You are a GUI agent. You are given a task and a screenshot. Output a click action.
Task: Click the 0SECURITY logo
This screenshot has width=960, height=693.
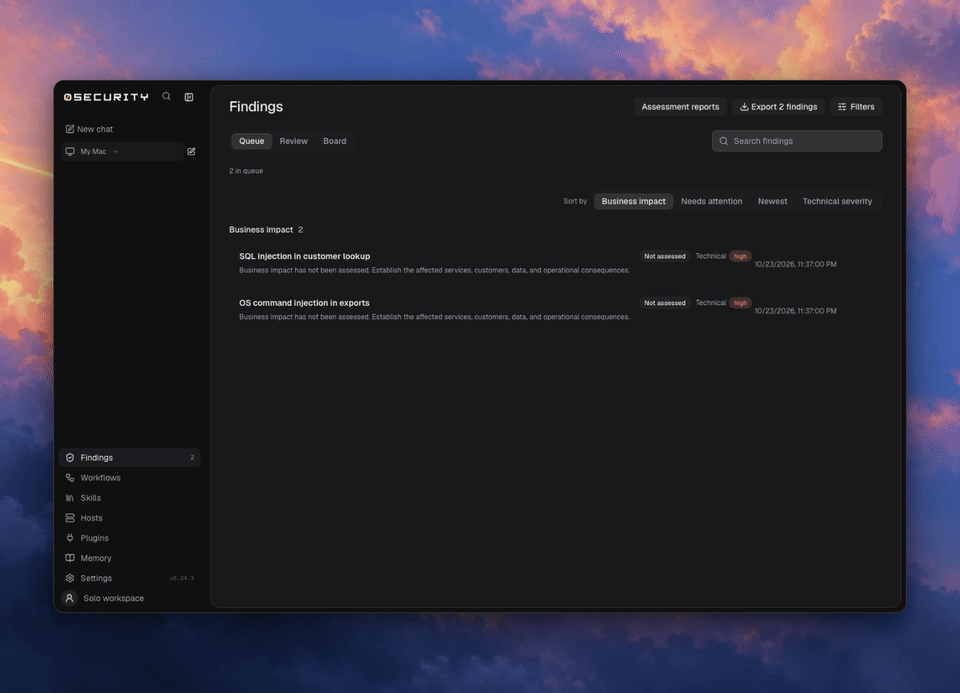(106, 97)
